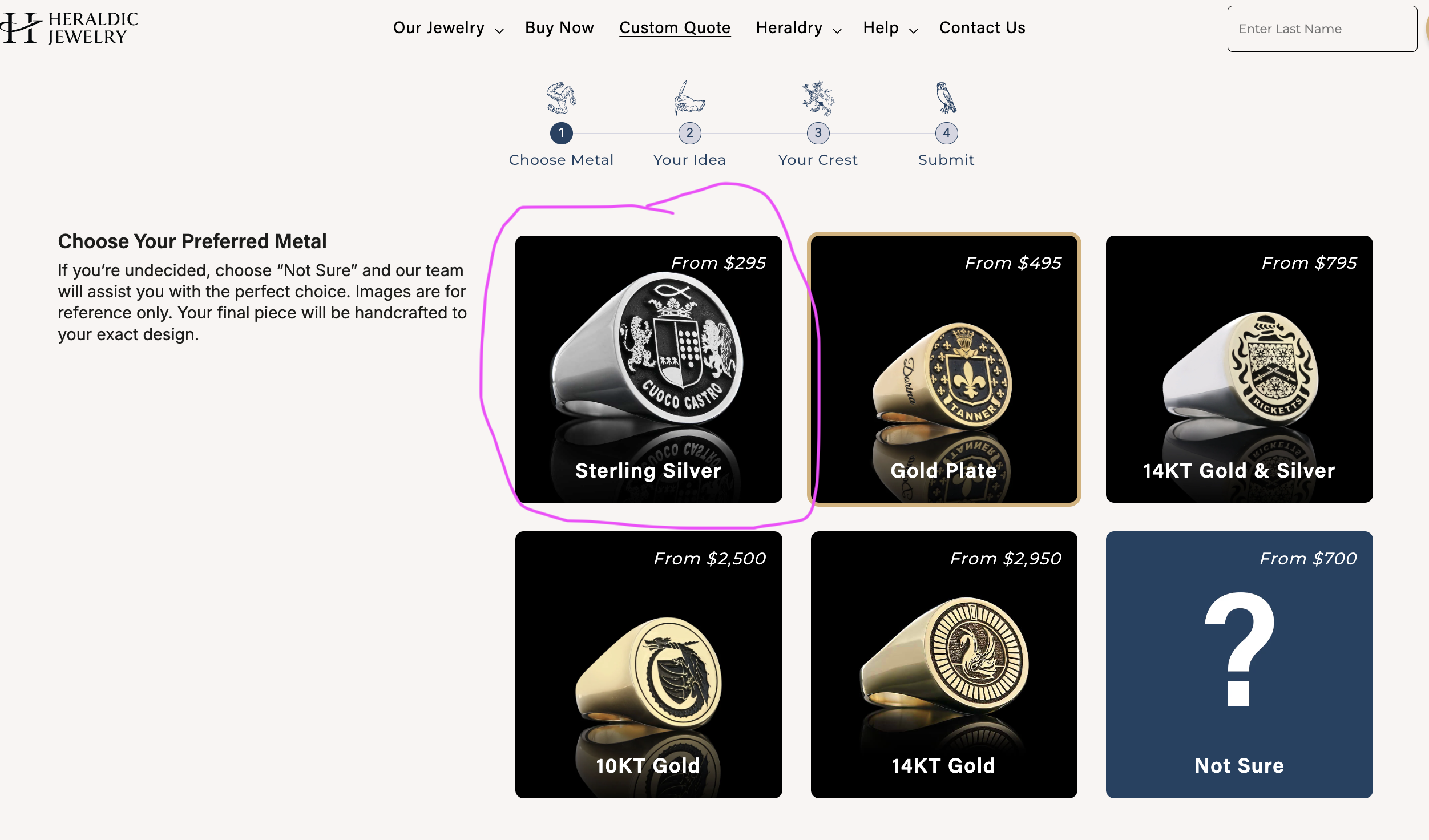Jump to step 4 circle
Screen dimensions: 1429x840
point(946,133)
